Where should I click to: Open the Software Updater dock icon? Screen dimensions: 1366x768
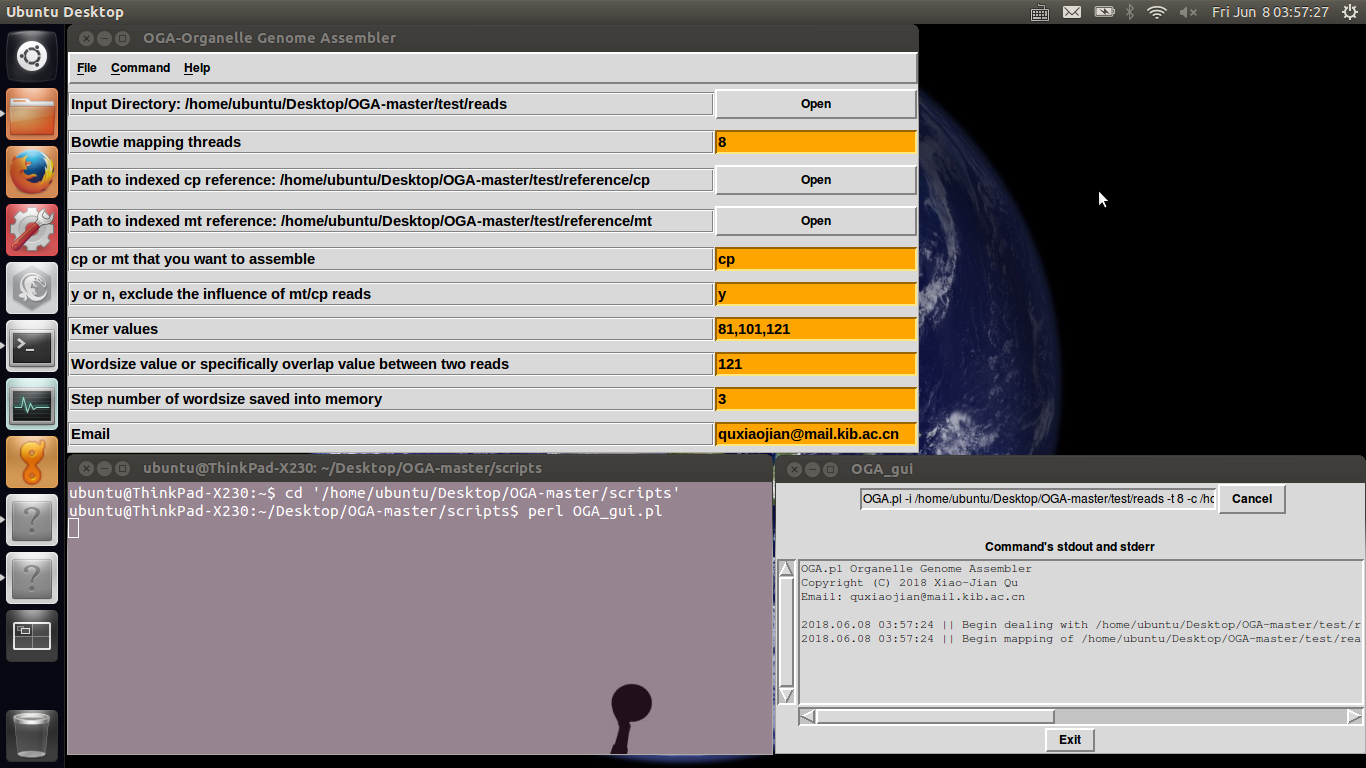click(32, 288)
